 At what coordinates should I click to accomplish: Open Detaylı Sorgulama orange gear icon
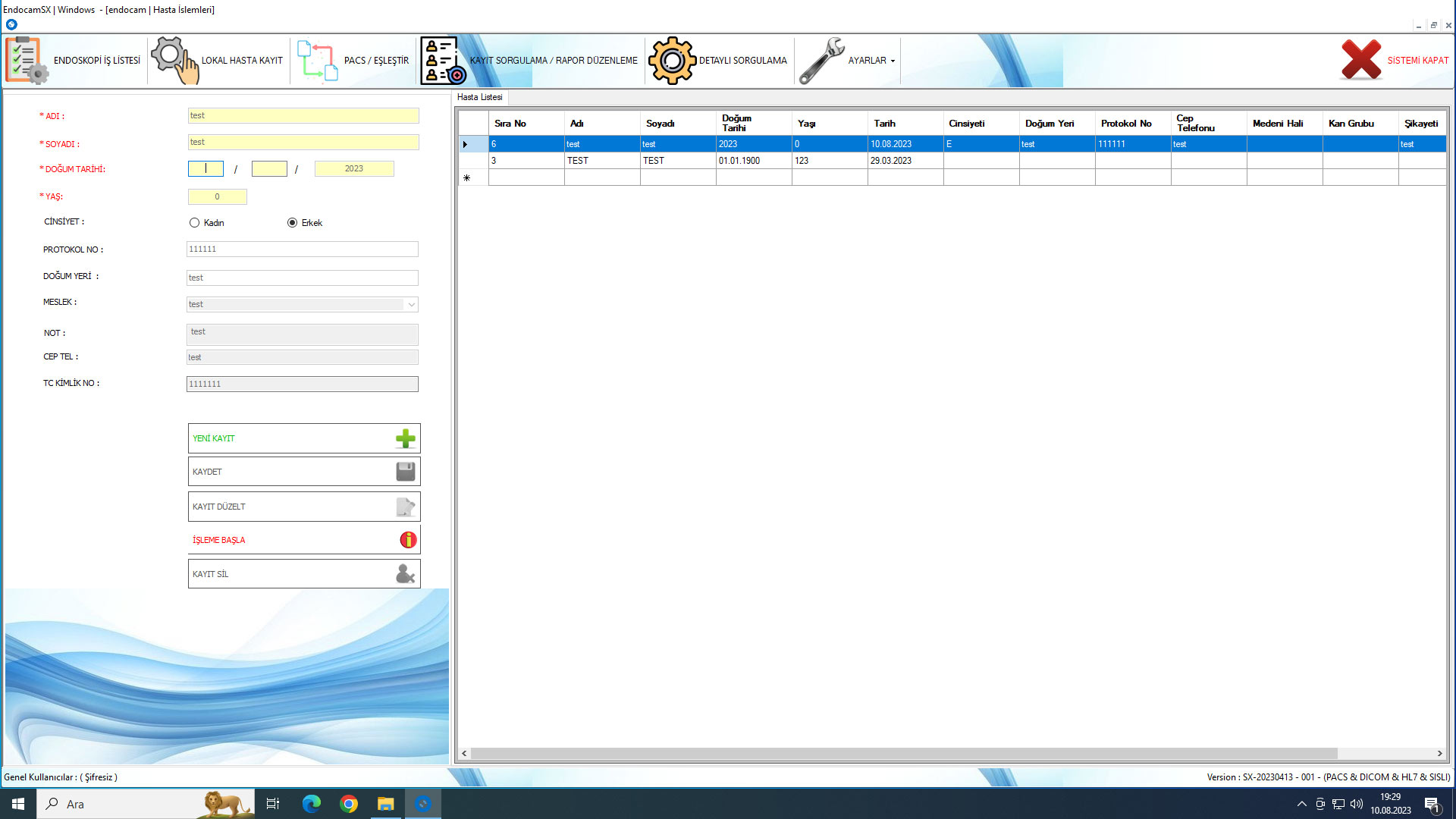671,61
